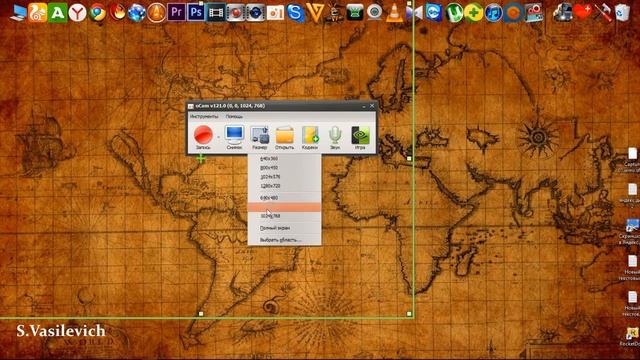Screen dimensions: 640x360
Task: Take a screenshot with the Снимок monitor icon
Action: coord(234,138)
